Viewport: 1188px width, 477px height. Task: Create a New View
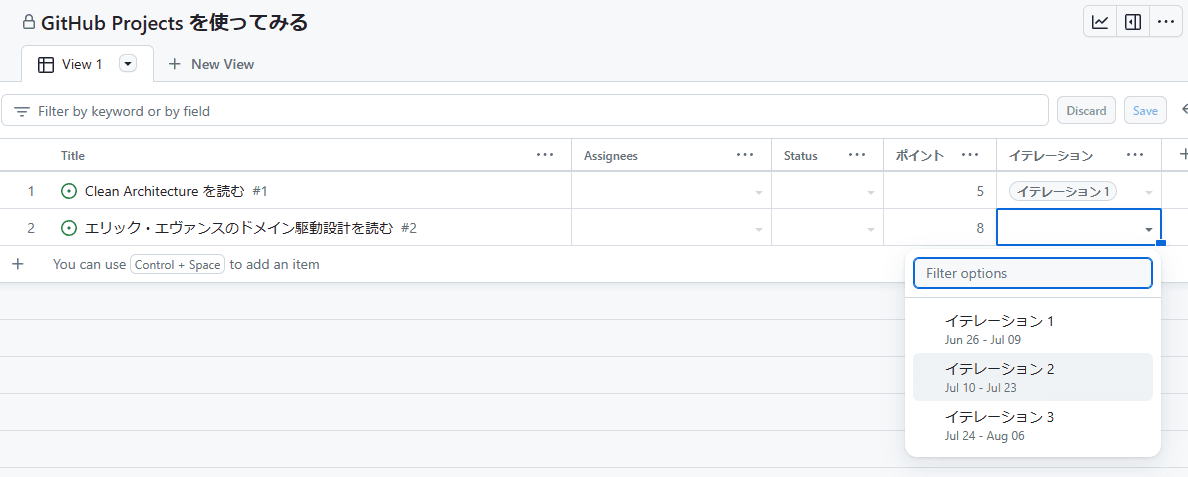pyautogui.click(x=211, y=64)
